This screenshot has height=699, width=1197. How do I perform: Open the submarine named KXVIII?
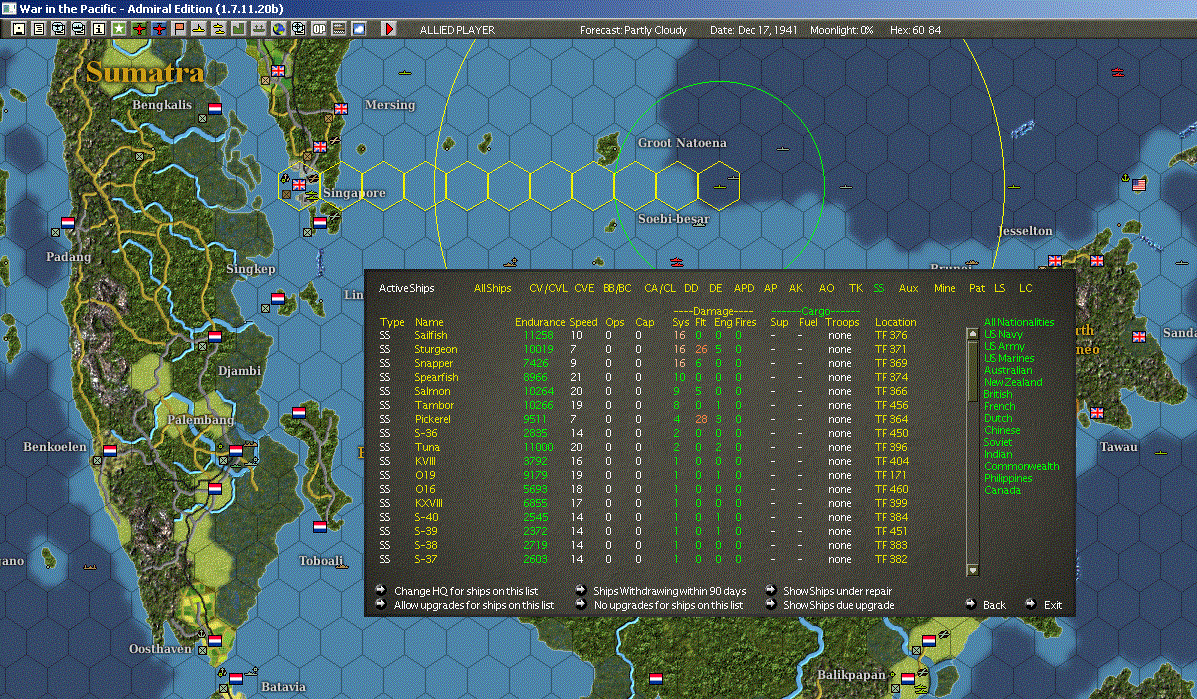[x=428, y=503]
